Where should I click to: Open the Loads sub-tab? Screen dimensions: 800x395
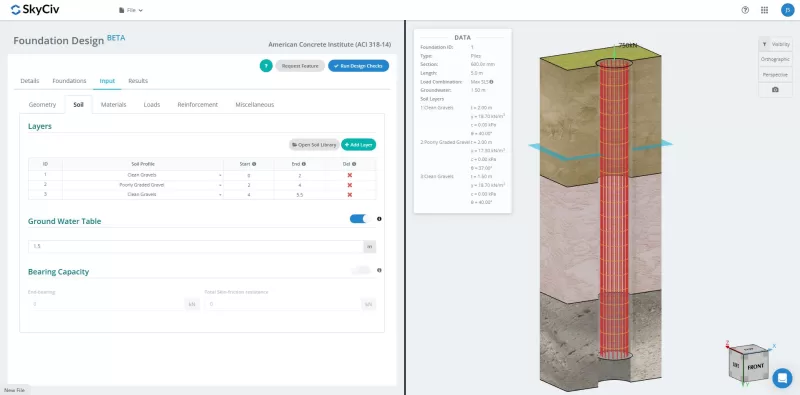coord(152,105)
